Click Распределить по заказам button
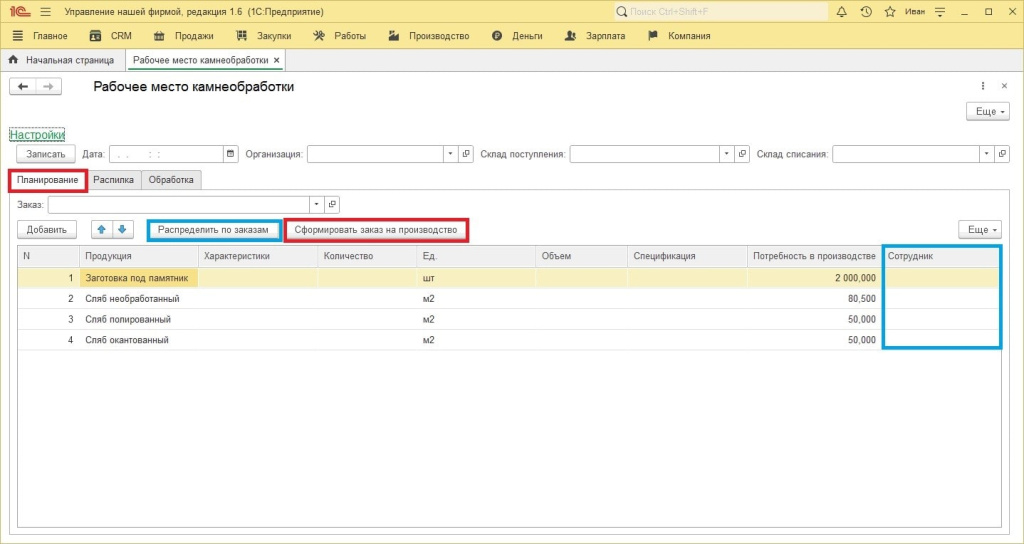The width and height of the screenshot is (1024, 544). 213,230
